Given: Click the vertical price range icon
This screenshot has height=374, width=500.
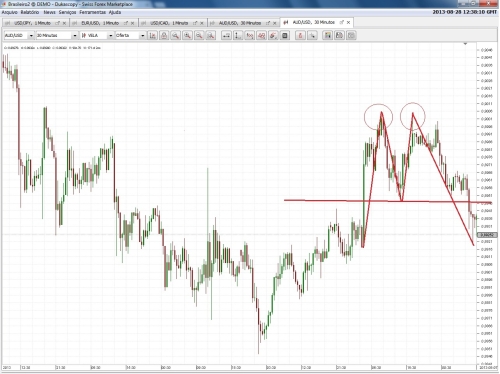Looking at the screenshot, I should (x=238, y=35).
